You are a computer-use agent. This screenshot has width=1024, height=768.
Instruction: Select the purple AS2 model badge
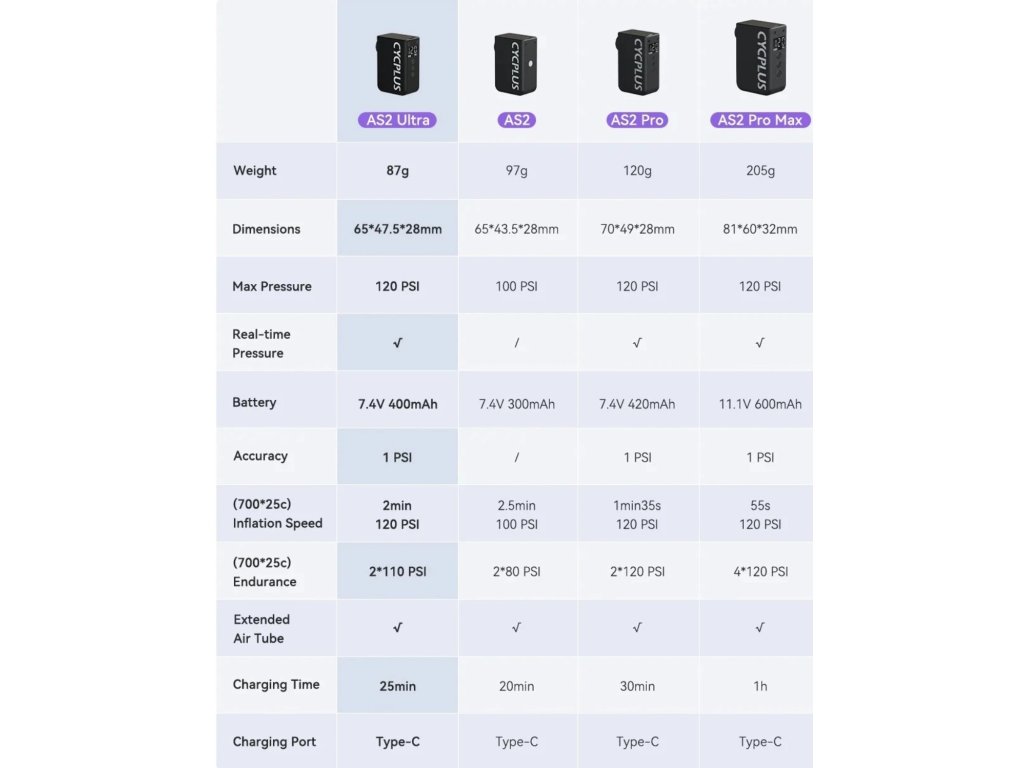click(x=516, y=120)
